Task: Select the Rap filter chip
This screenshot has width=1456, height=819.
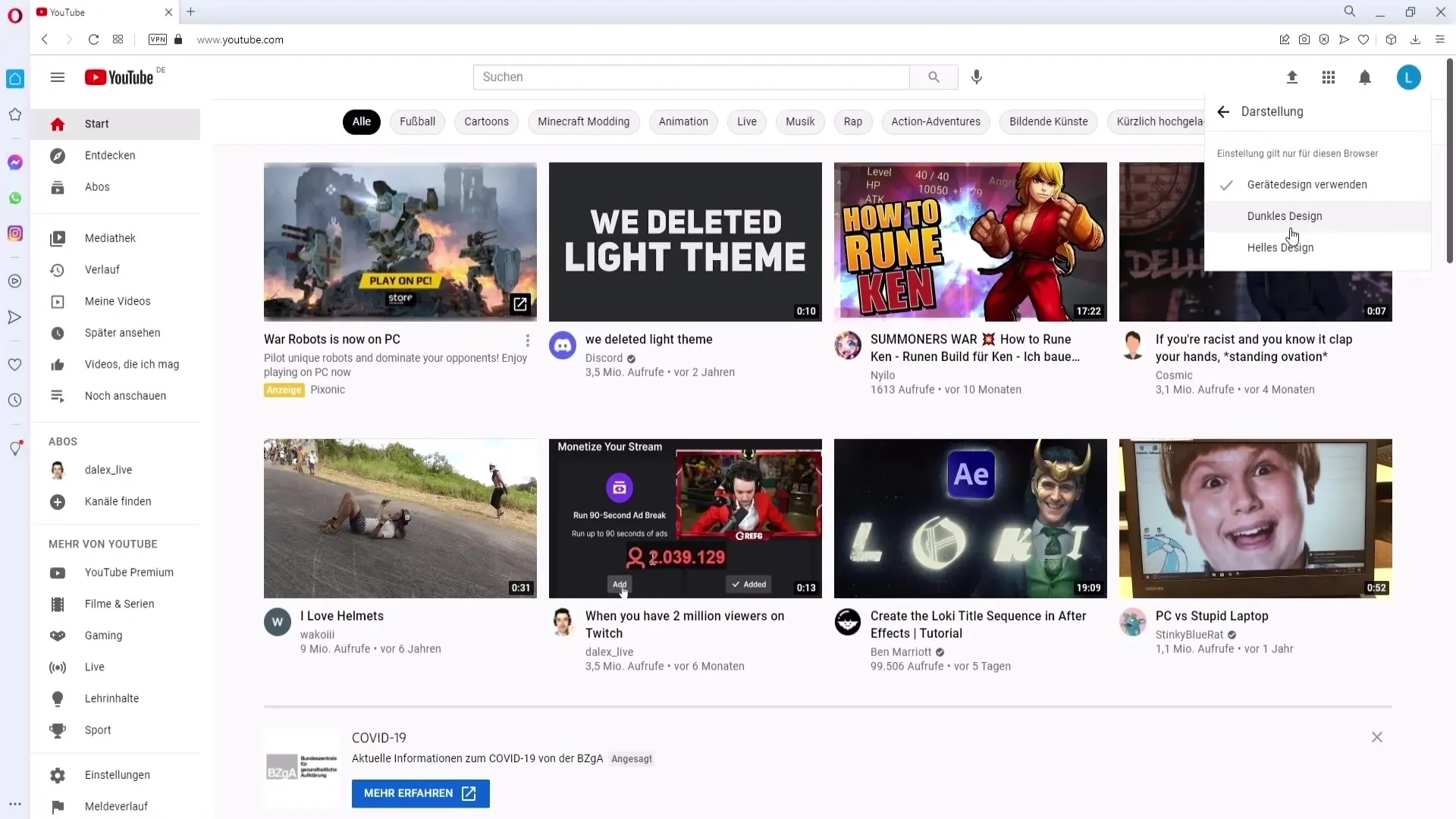Action: click(x=853, y=122)
